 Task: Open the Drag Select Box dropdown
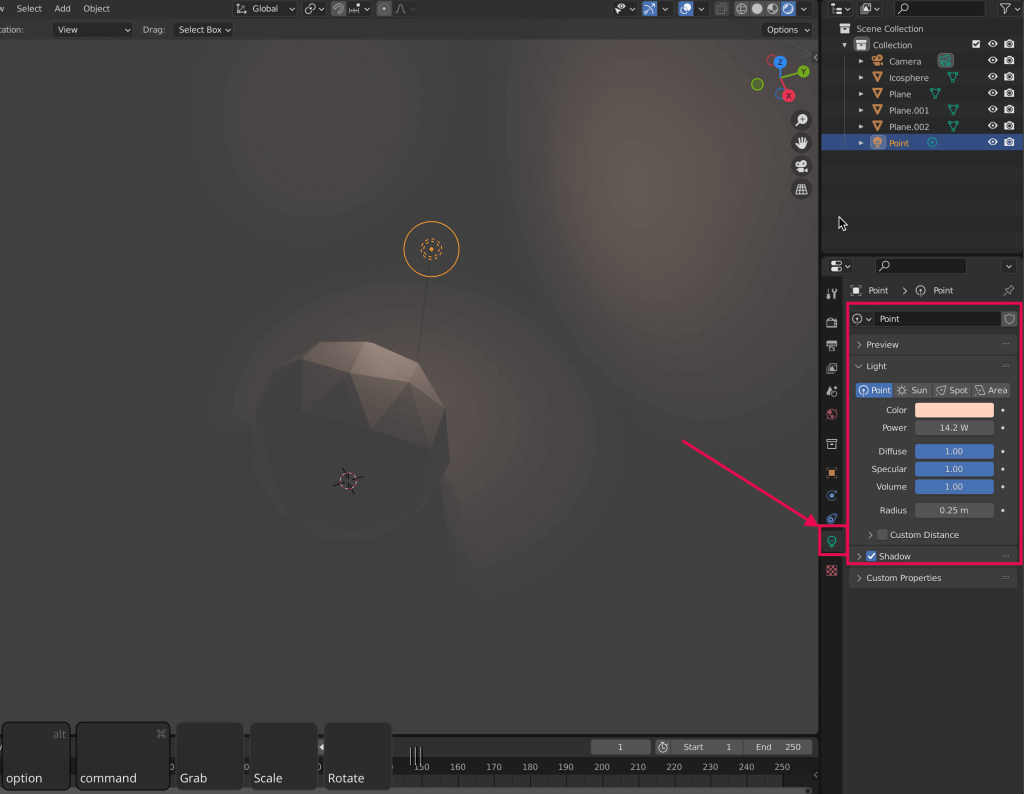[204, 30]
